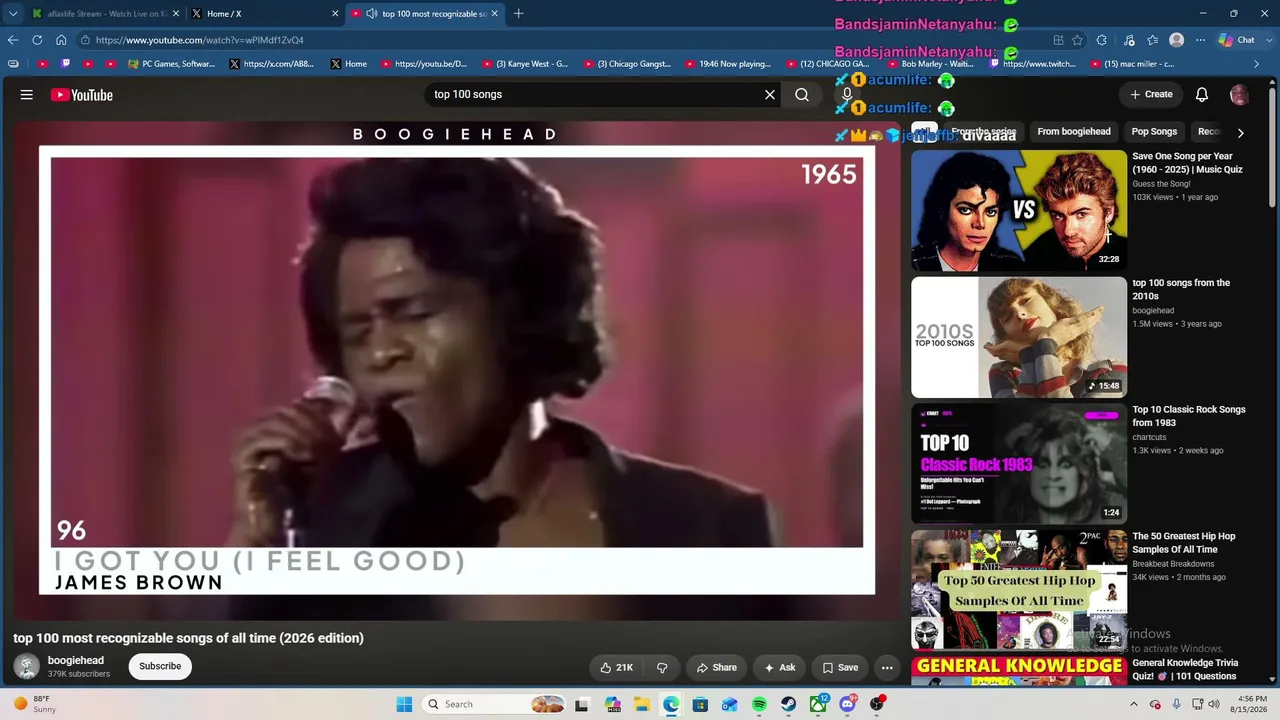The image size is (1280, 720).
Task: Subscribe to the boogiehead channel
Action: click(x=160, y=666)
